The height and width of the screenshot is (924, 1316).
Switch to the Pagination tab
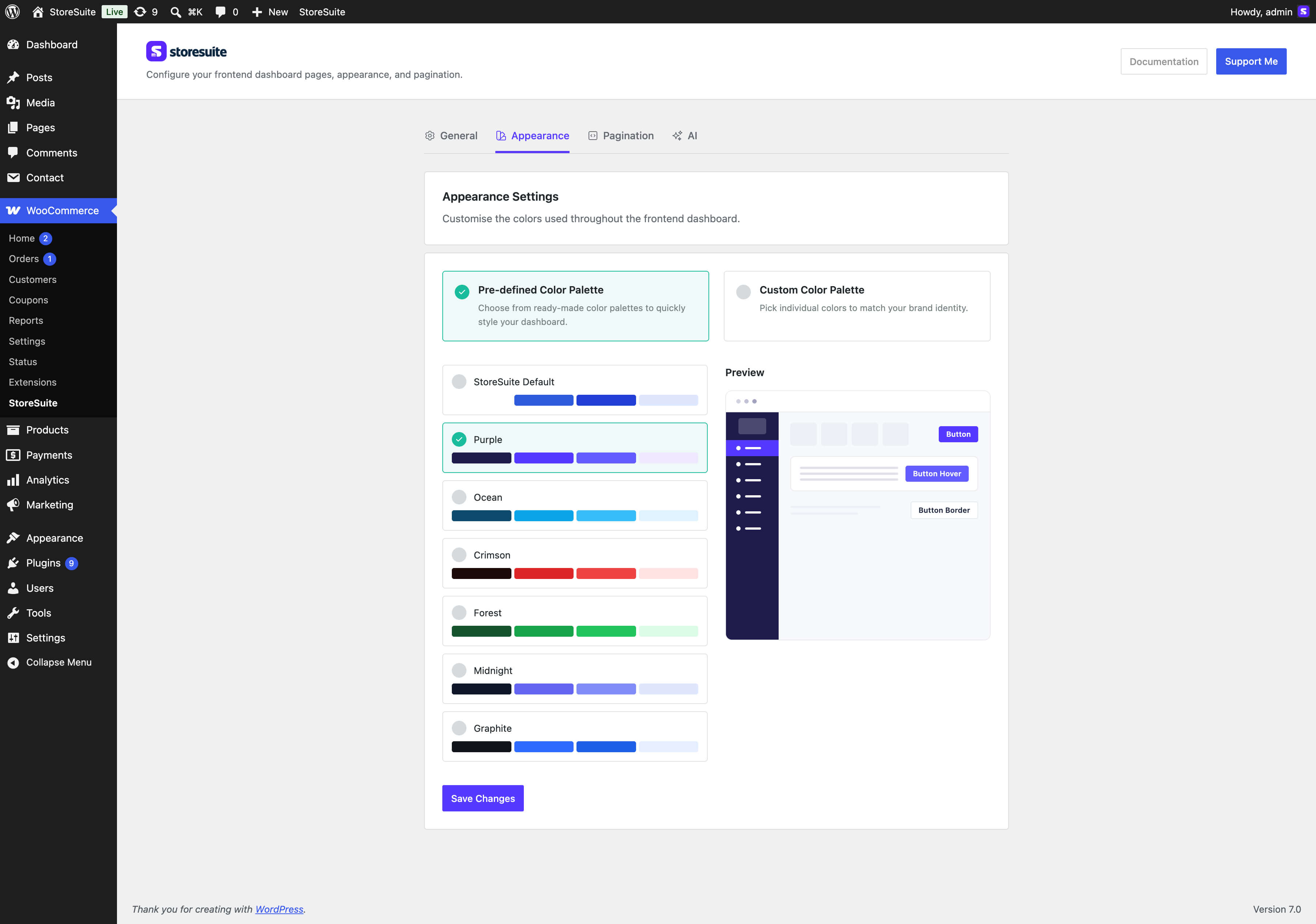click(621, 136)
